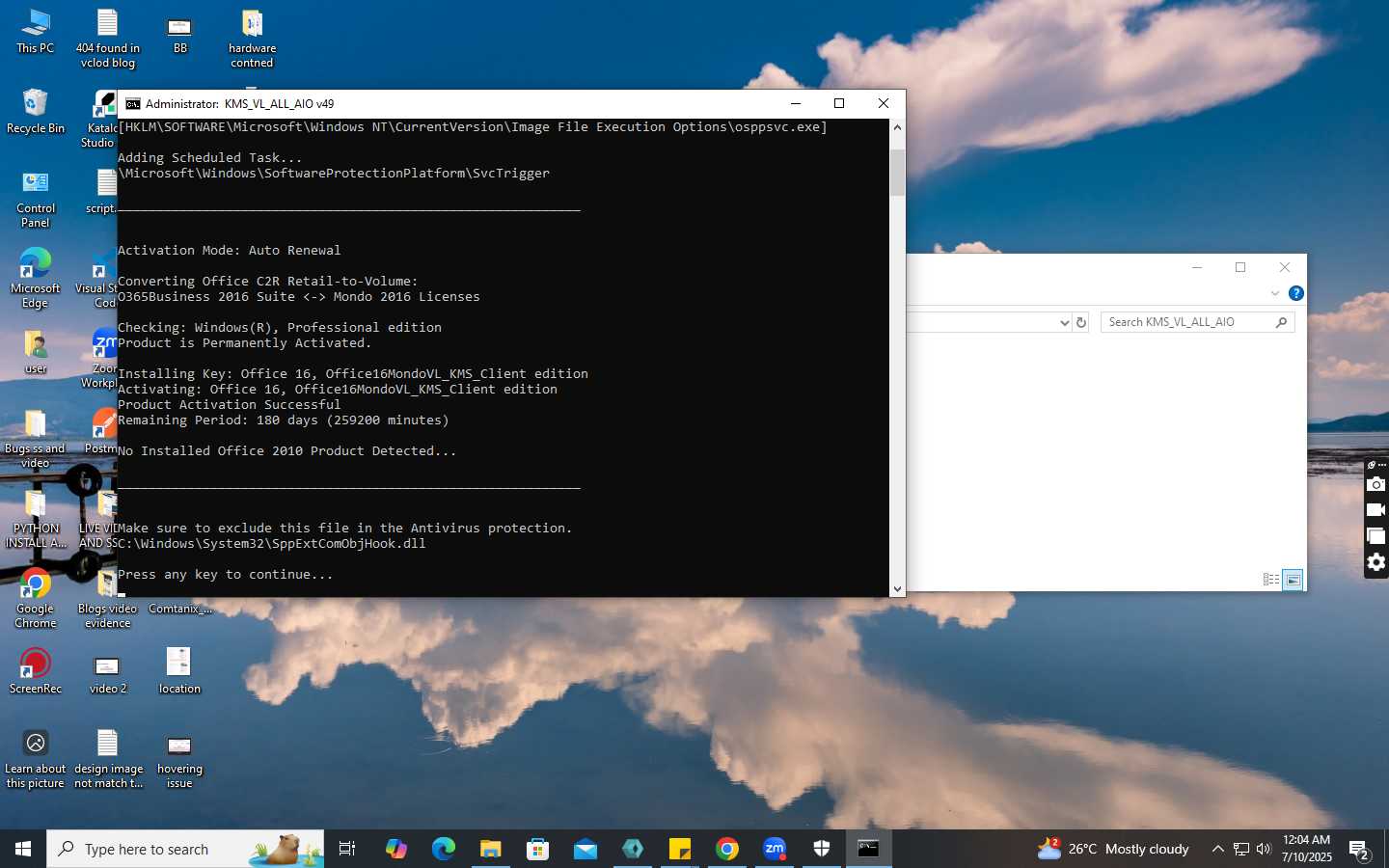Viewport: 1389px width, 868px height.
Task: Take a screenshot with ScreenRec camera icon
Action: tap(1376, 484)
